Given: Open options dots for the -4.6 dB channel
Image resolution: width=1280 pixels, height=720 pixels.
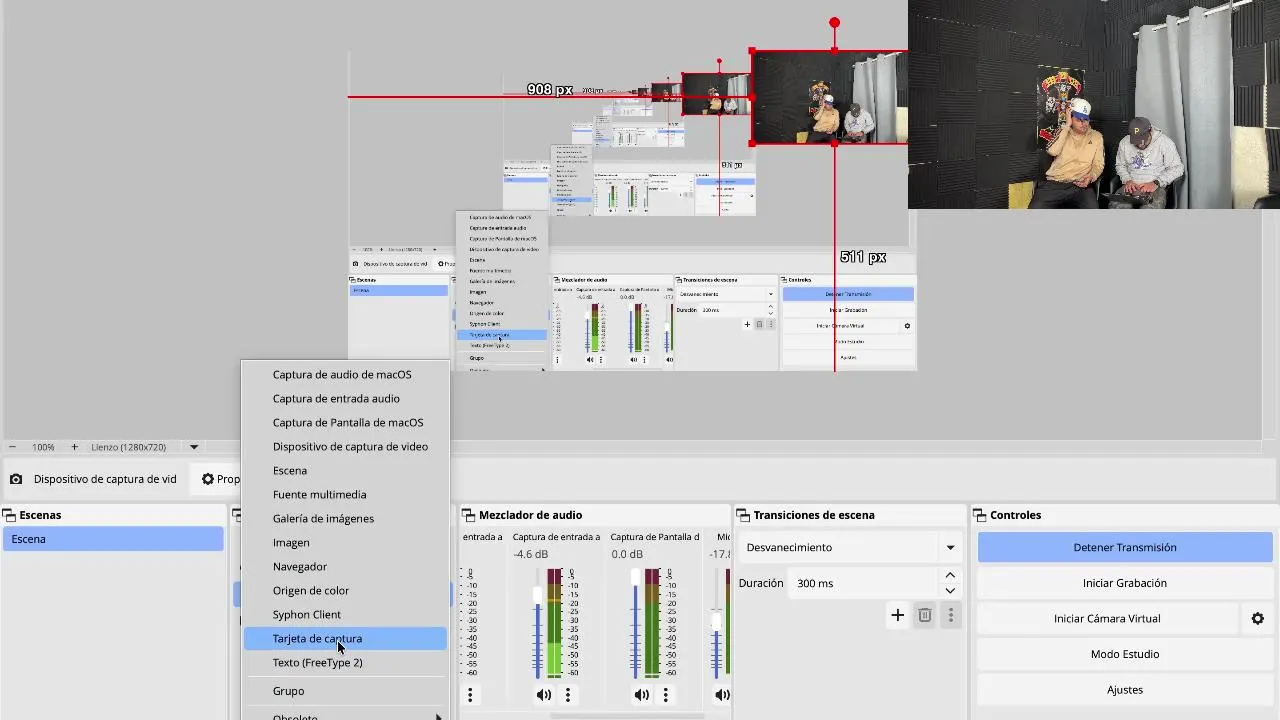Looking at the screenshot, I should coord(568,694).
